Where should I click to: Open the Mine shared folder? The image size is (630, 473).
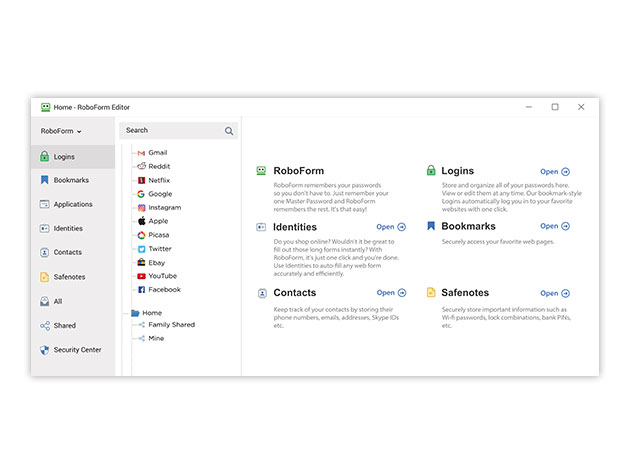tap(156, 338)
